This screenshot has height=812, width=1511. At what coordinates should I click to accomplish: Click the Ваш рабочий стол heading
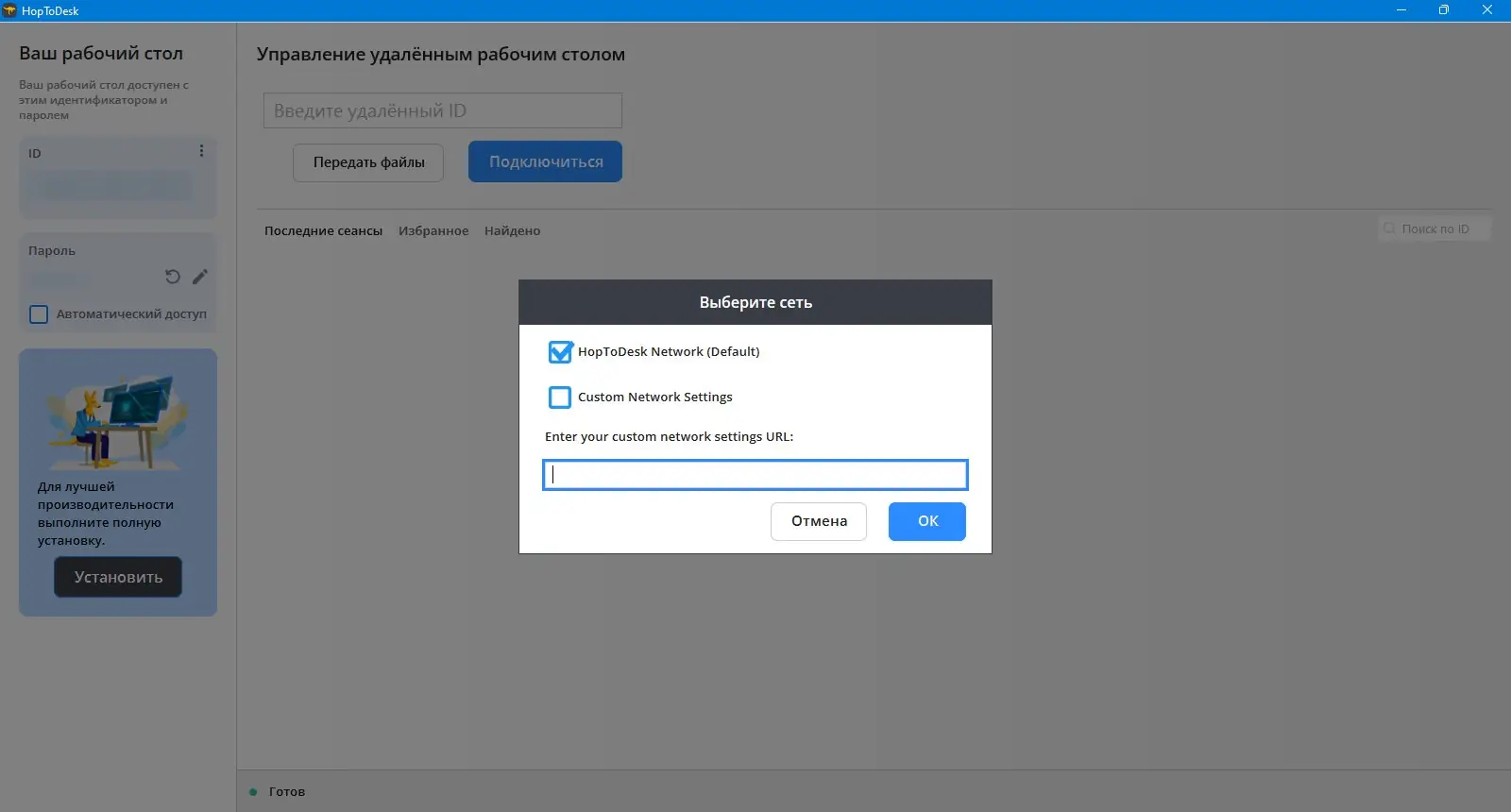(101, 54)
